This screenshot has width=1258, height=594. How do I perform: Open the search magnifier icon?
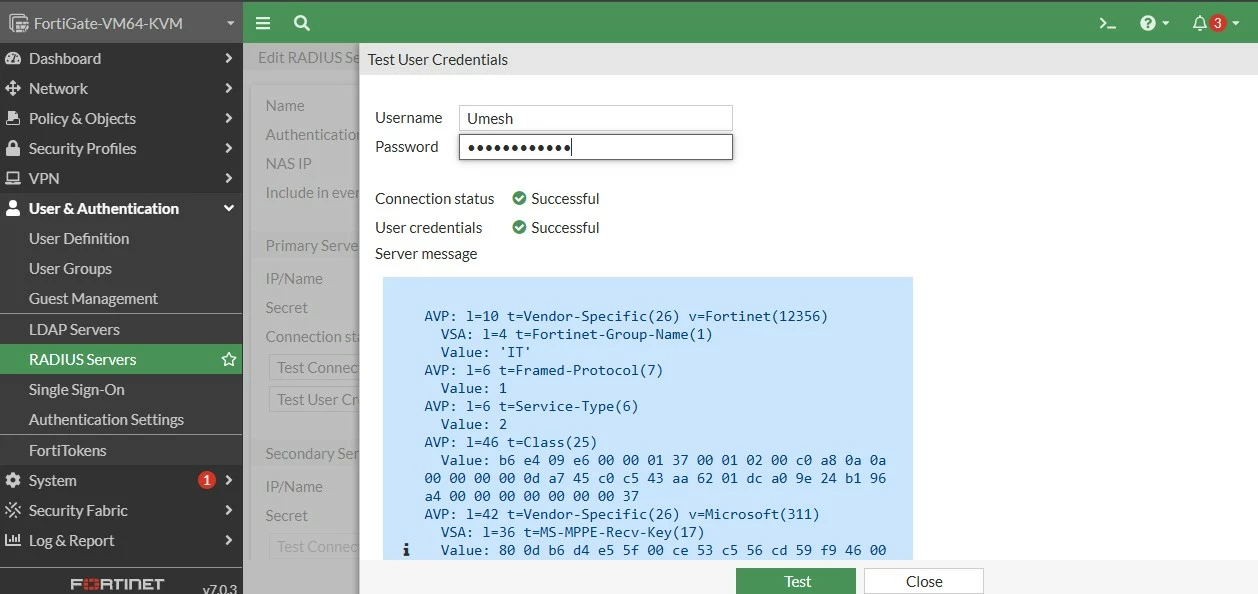pos(301,23)
